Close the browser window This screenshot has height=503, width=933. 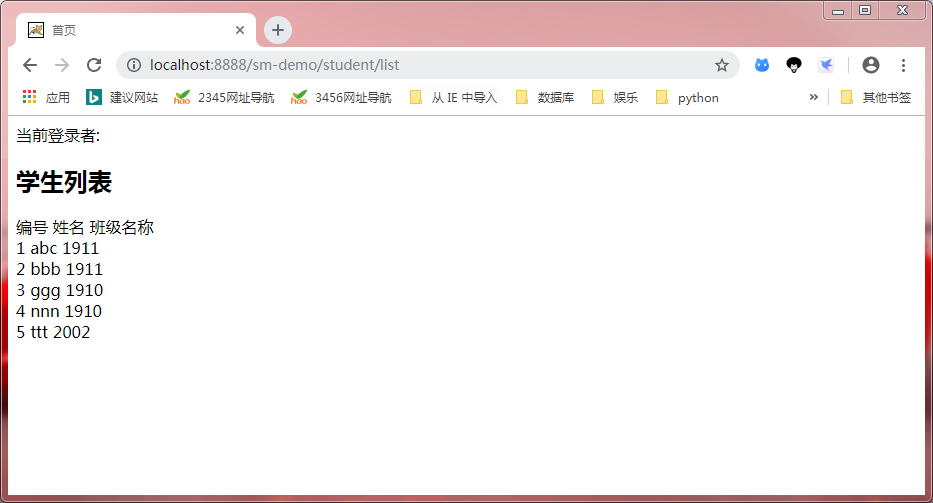tap(903, 10)
